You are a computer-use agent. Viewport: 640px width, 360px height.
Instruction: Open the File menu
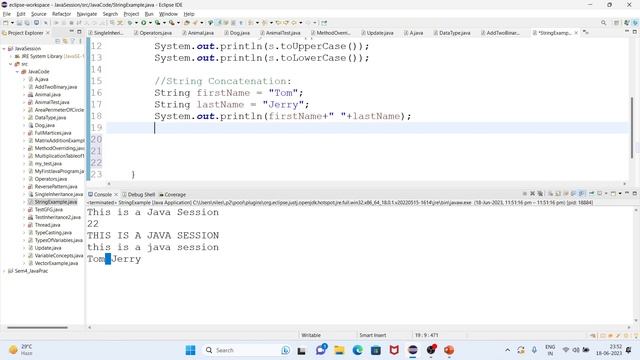[7, 14]
